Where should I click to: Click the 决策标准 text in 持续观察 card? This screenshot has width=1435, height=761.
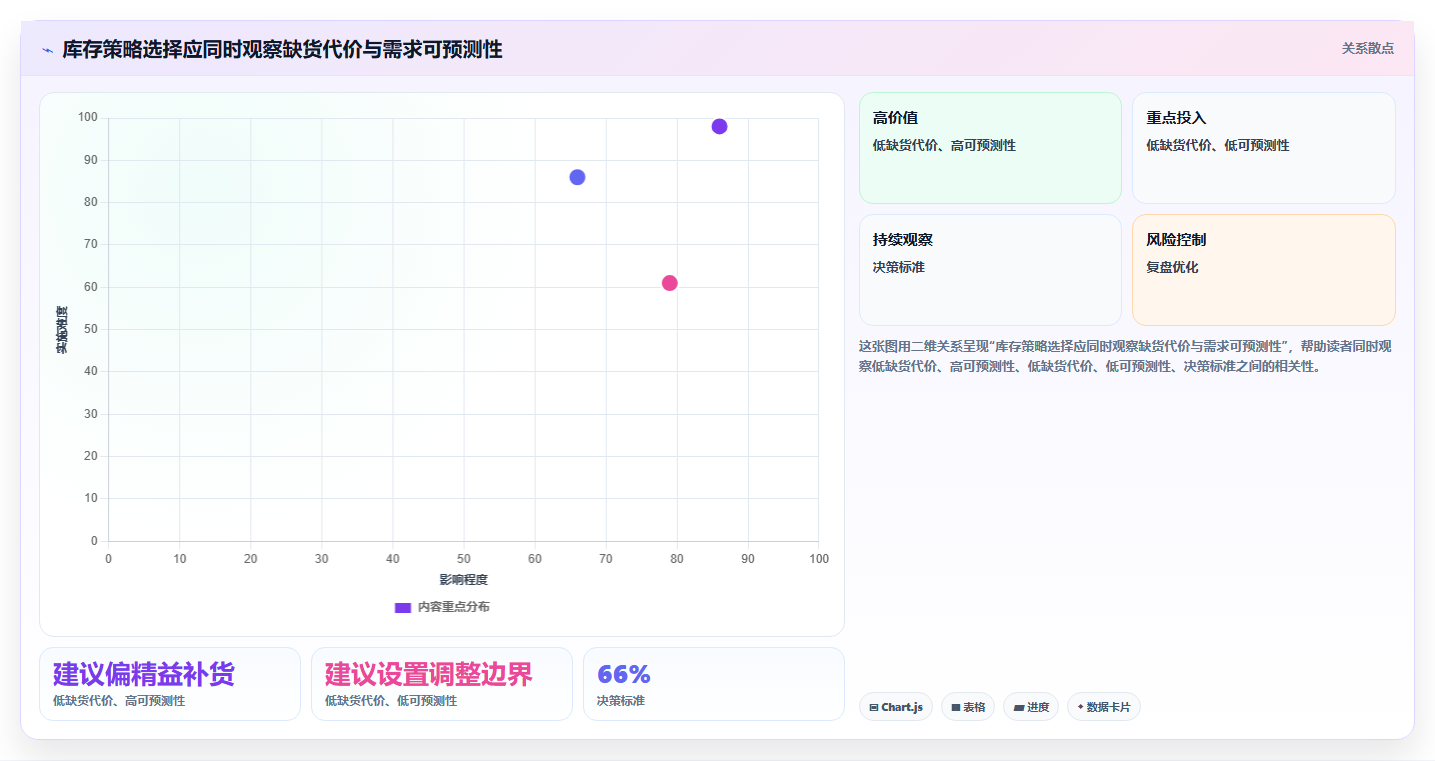[899, 267]
